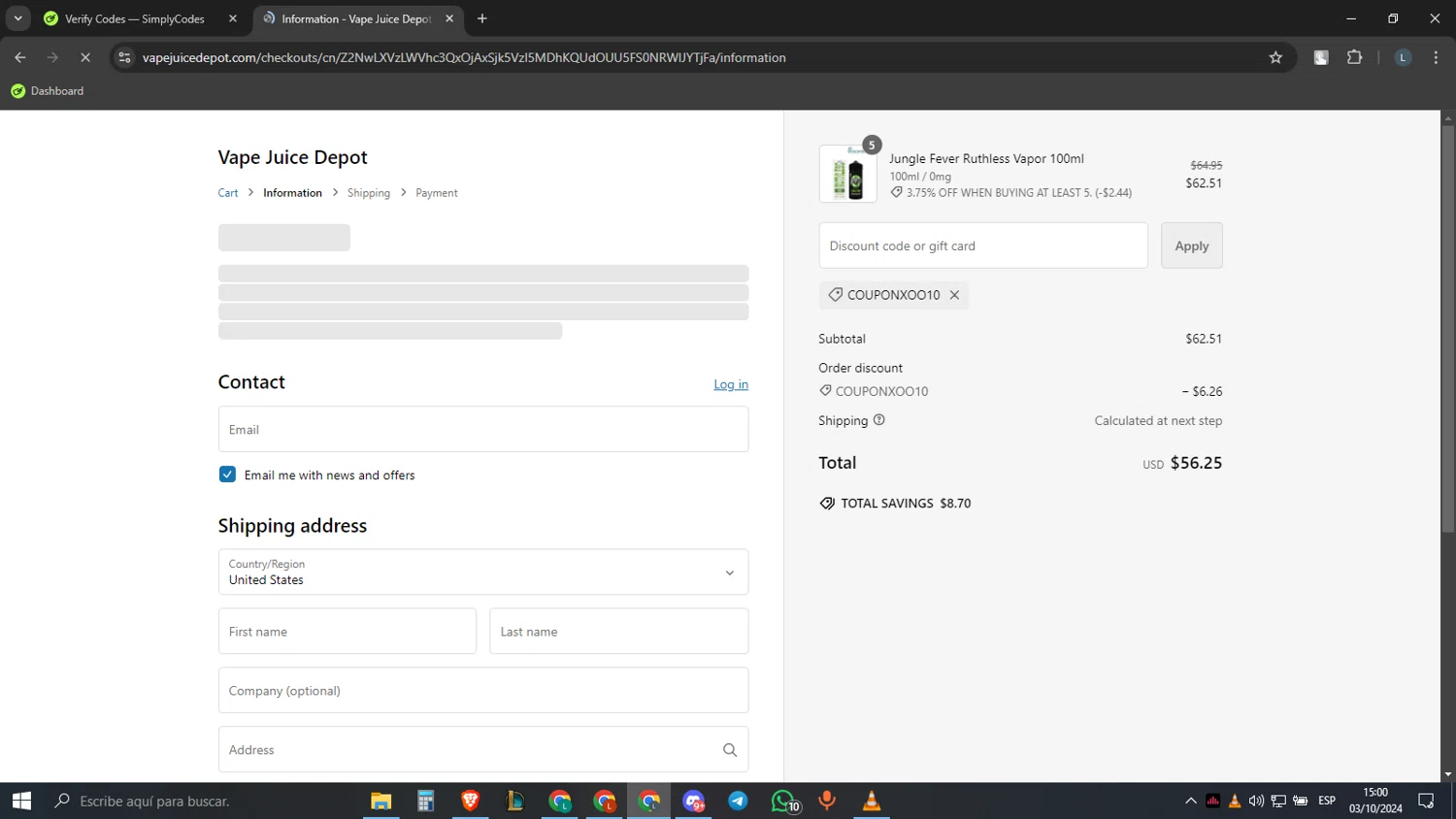Viewport: 1456px width, 819px height.
Task: Select the Shipping breadcrumb step
Action: pyautogui.click(x=369, y=193)
